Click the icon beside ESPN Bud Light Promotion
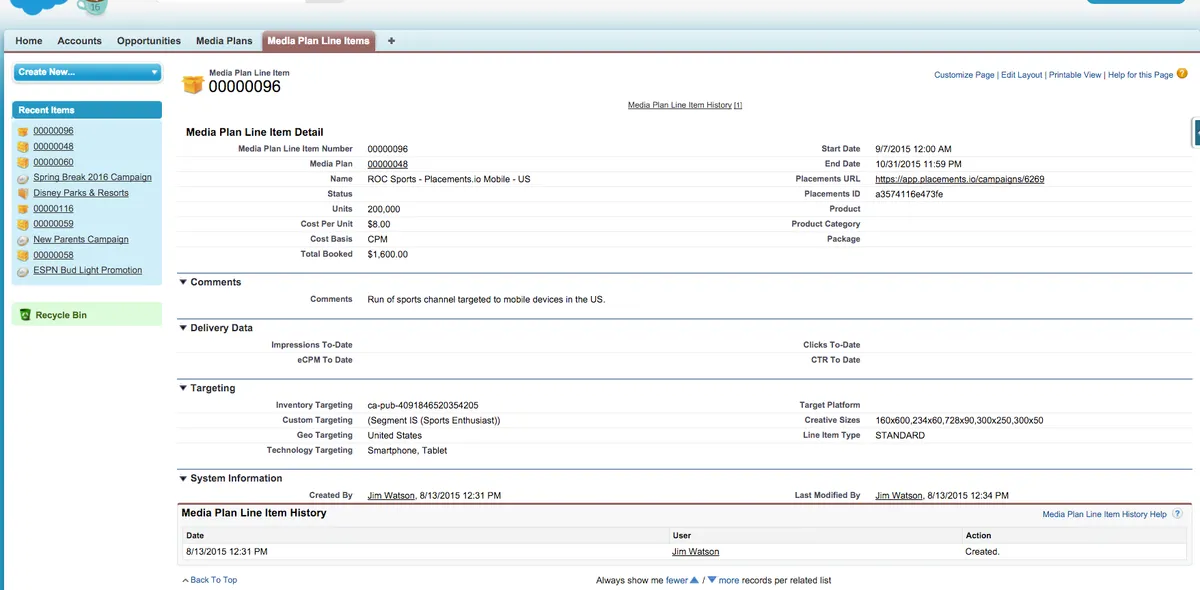Image resolution: width=1200 pixels, height=590 pixels. (x=23, y=271)
